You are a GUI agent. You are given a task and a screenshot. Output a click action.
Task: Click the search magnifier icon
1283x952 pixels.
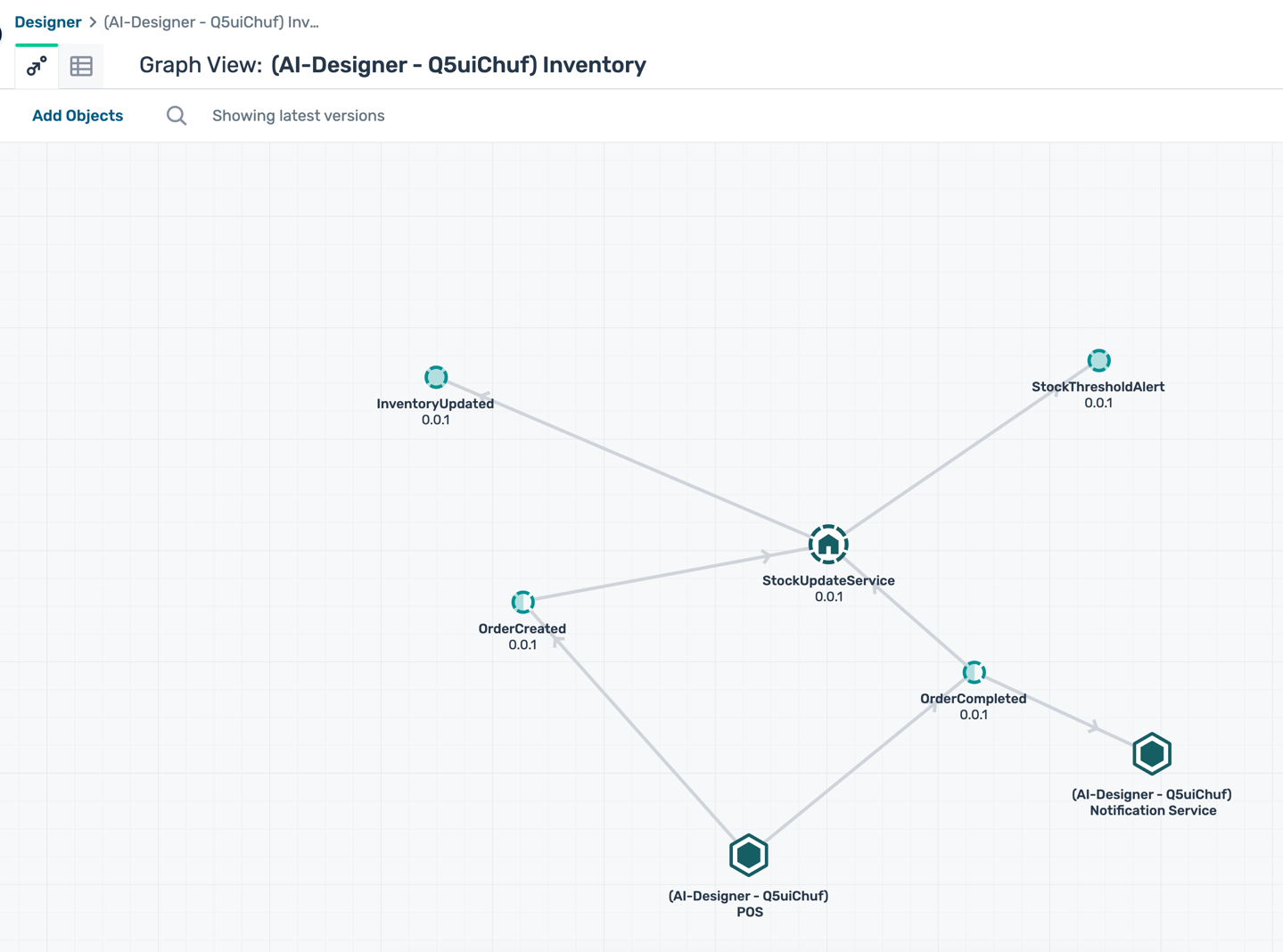click(177, 116)
